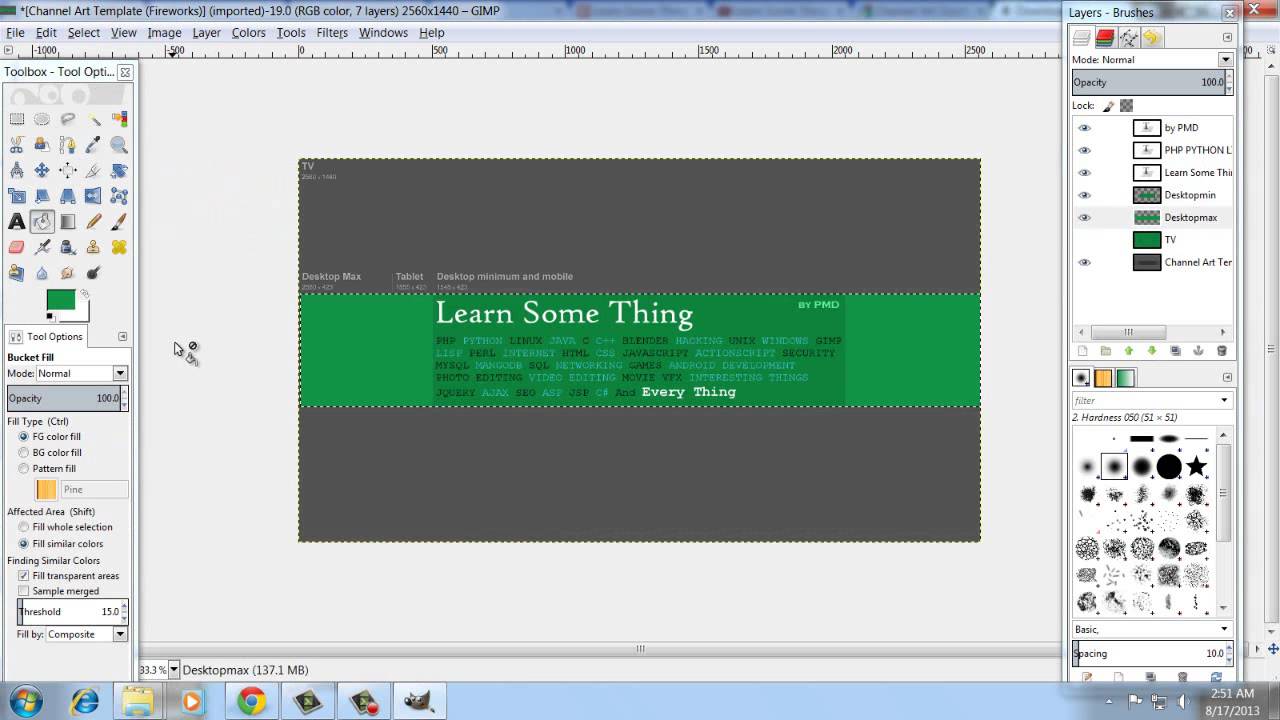1280x720 pixels.
Task: Open the zoom percentage dropdown
Action: pos(174,670)
